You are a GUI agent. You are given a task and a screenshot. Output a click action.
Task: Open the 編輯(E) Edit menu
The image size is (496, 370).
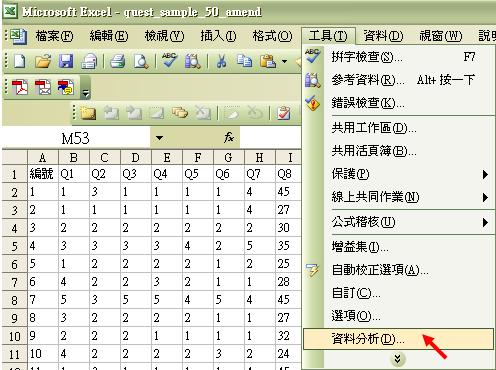pos(109,36)
